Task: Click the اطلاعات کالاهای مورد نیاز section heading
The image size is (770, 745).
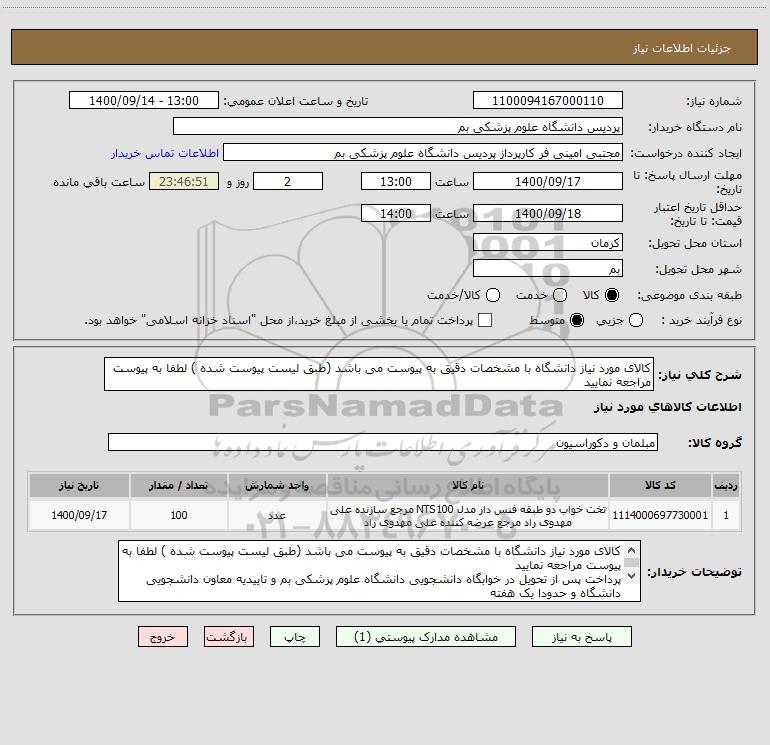Action: 668,407
